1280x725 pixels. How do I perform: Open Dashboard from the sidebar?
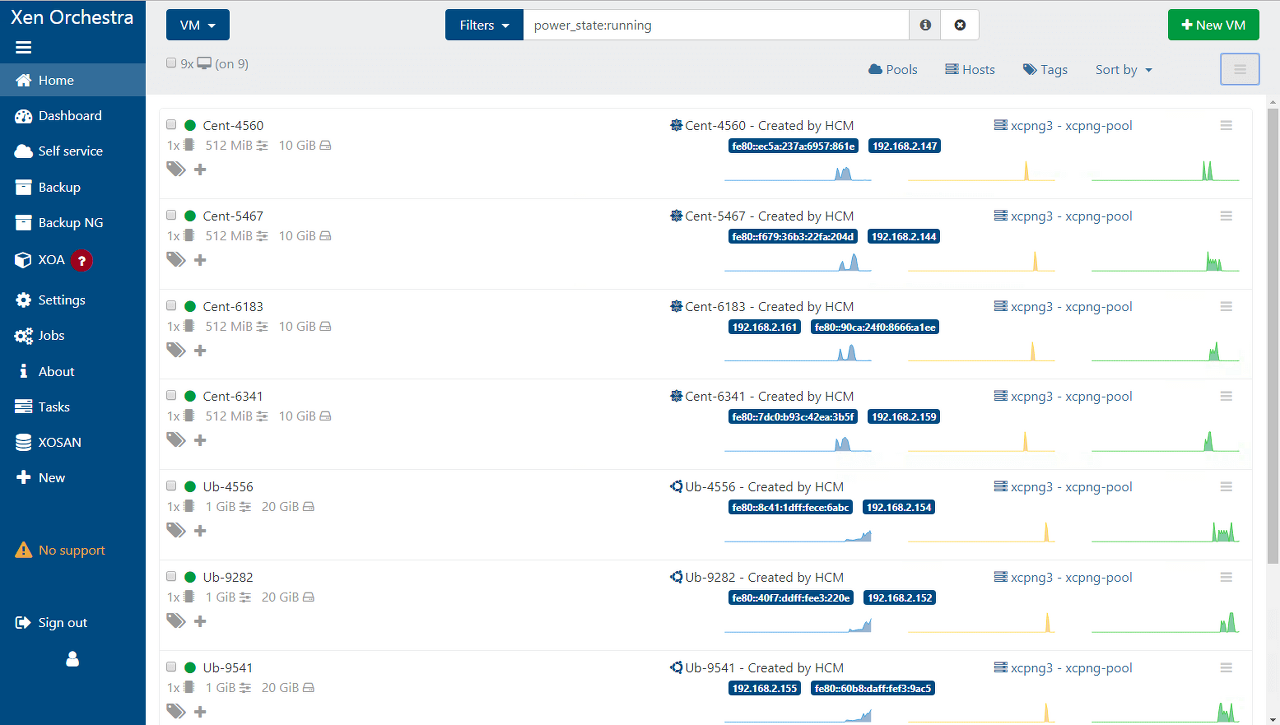pos(73,116)
